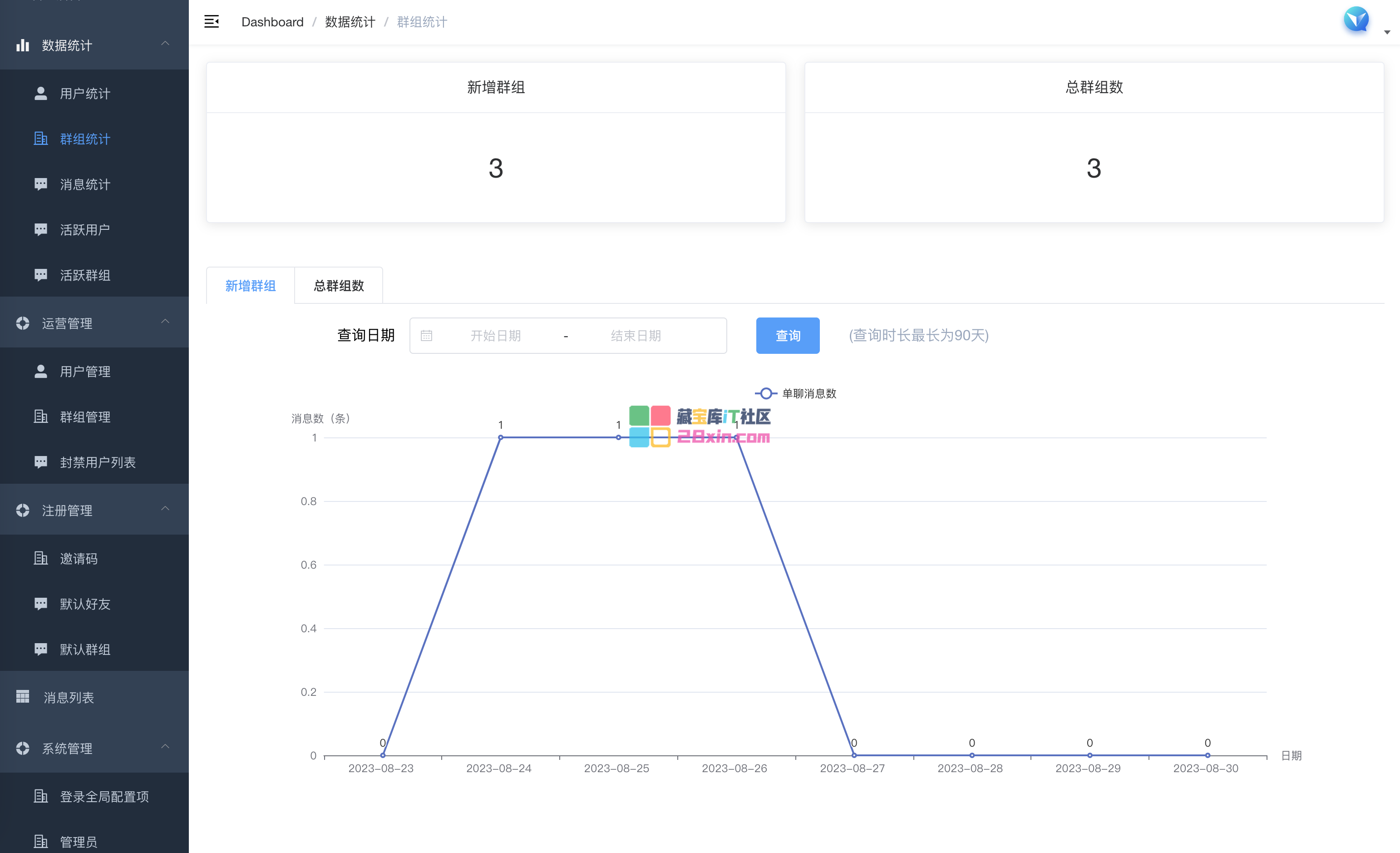Click the 邀请码 building icon
This screenshot has width=1400, height=853.
point(41,558)
